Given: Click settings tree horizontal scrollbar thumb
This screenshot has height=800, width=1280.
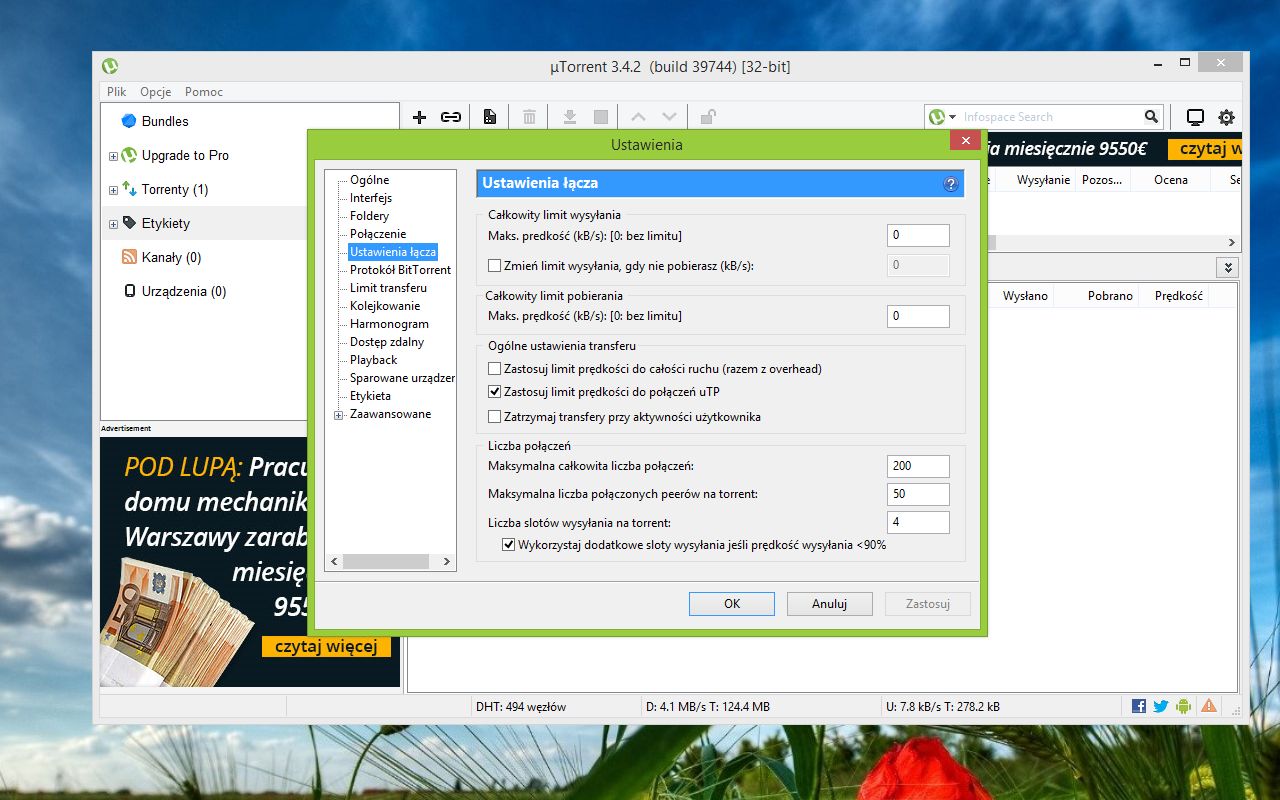Looking at the screenshot, I should [x=385, y=562].
